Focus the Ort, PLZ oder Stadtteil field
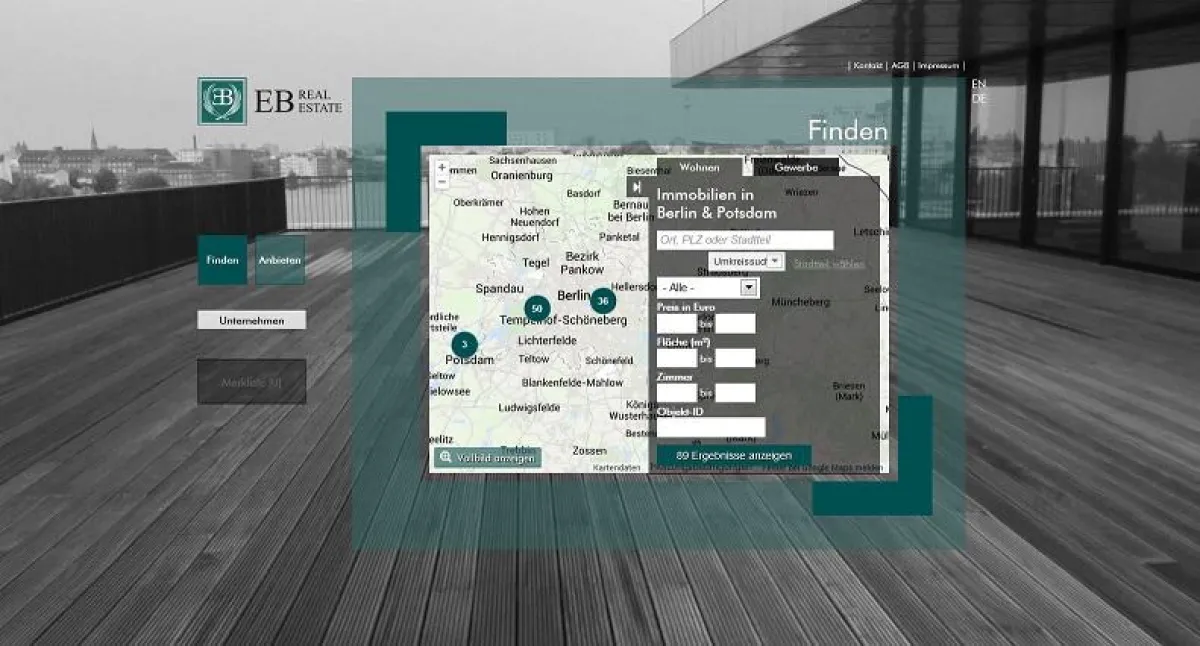1200x646 pixels. [745, 240]
